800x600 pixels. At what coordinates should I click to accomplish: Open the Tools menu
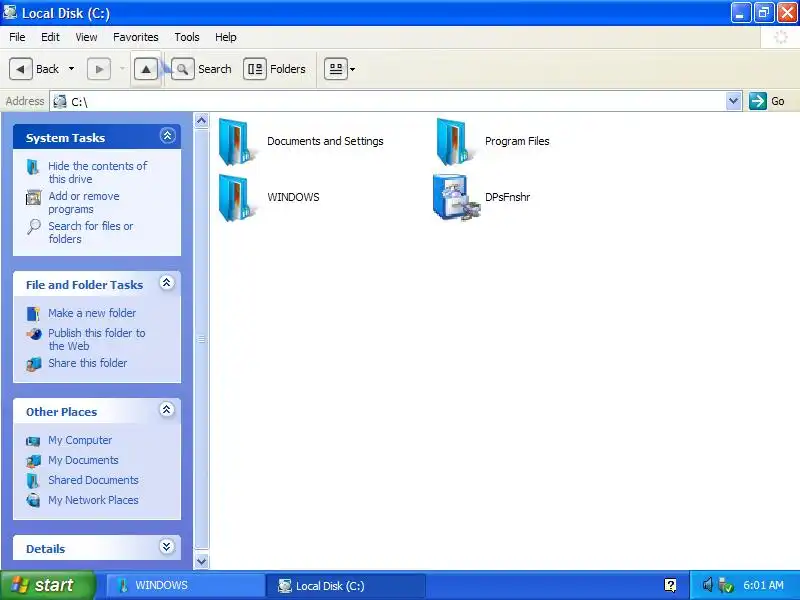[x=187, y=37]
